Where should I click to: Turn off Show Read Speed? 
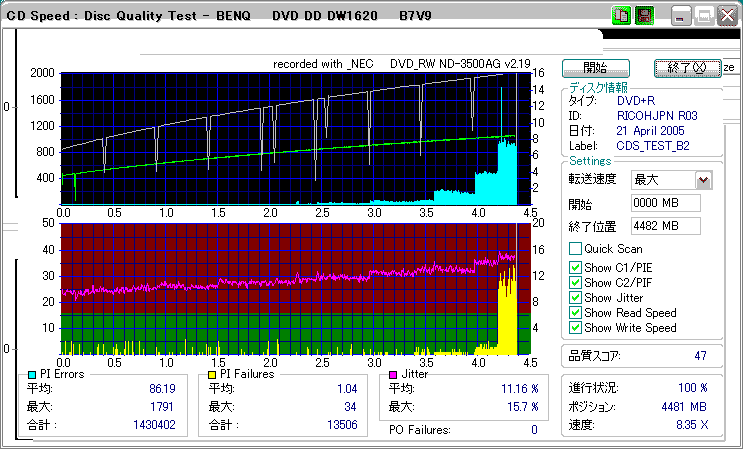(x=575, y=312)
